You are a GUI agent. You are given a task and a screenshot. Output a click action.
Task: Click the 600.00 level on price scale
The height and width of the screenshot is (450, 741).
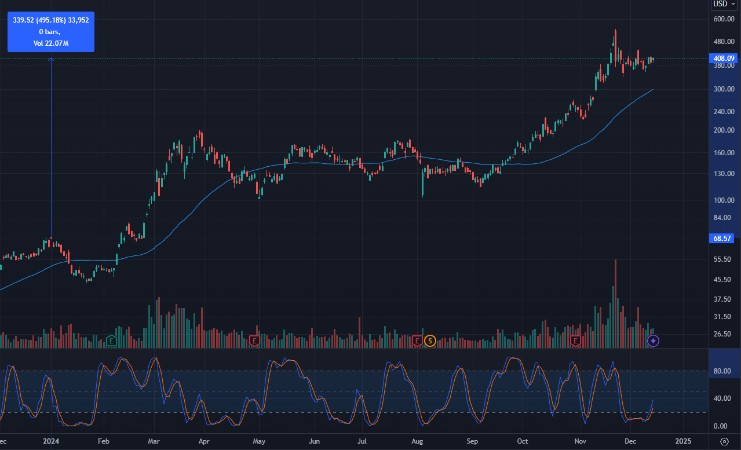[x=723, y=19]
